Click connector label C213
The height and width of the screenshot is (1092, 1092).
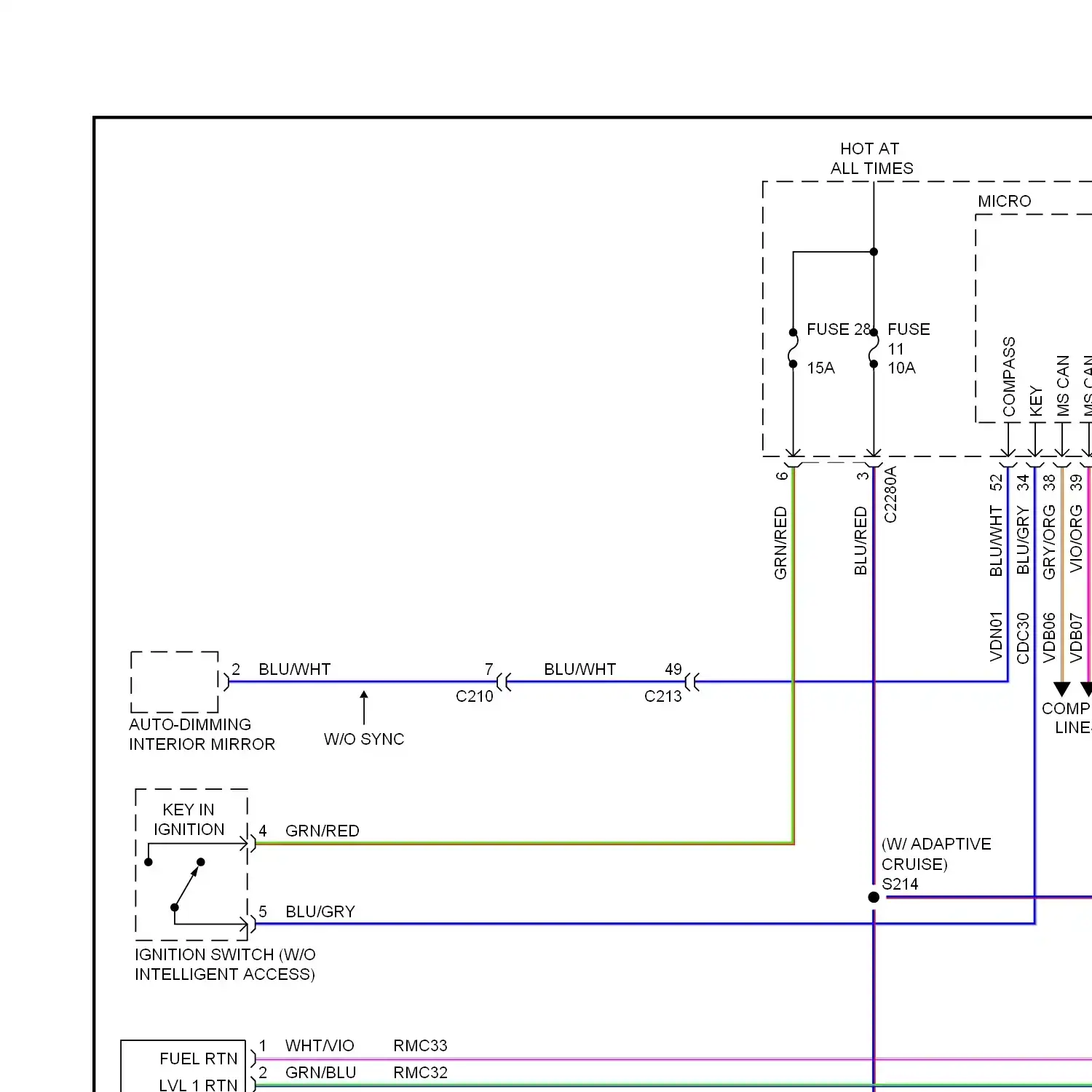[x=662, y=696]
